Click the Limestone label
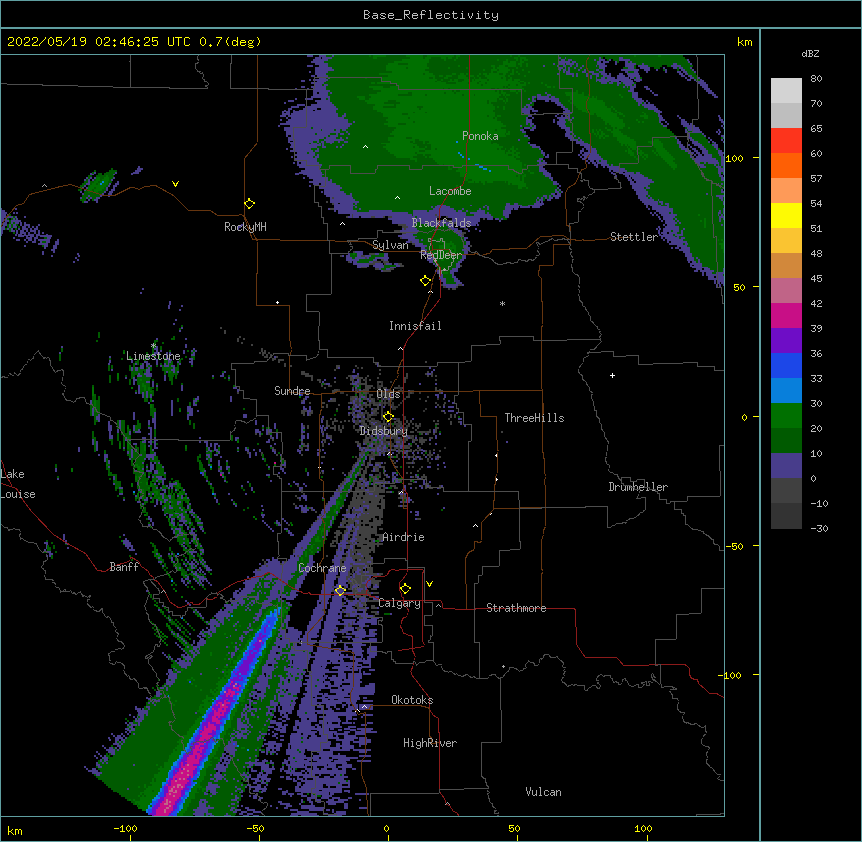This screenshot has height=842, width=862. tap(153, 356)
